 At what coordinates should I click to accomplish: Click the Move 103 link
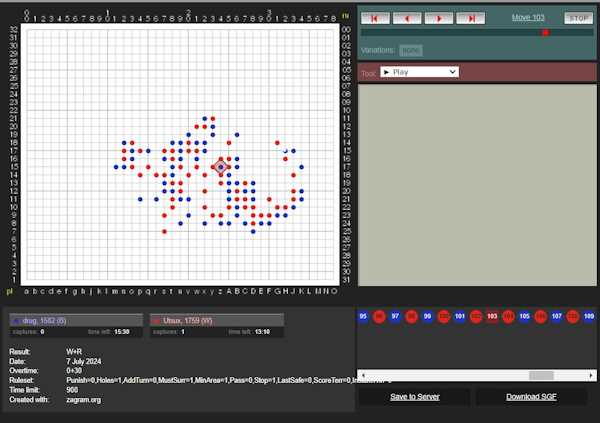(x=527, y=18)
